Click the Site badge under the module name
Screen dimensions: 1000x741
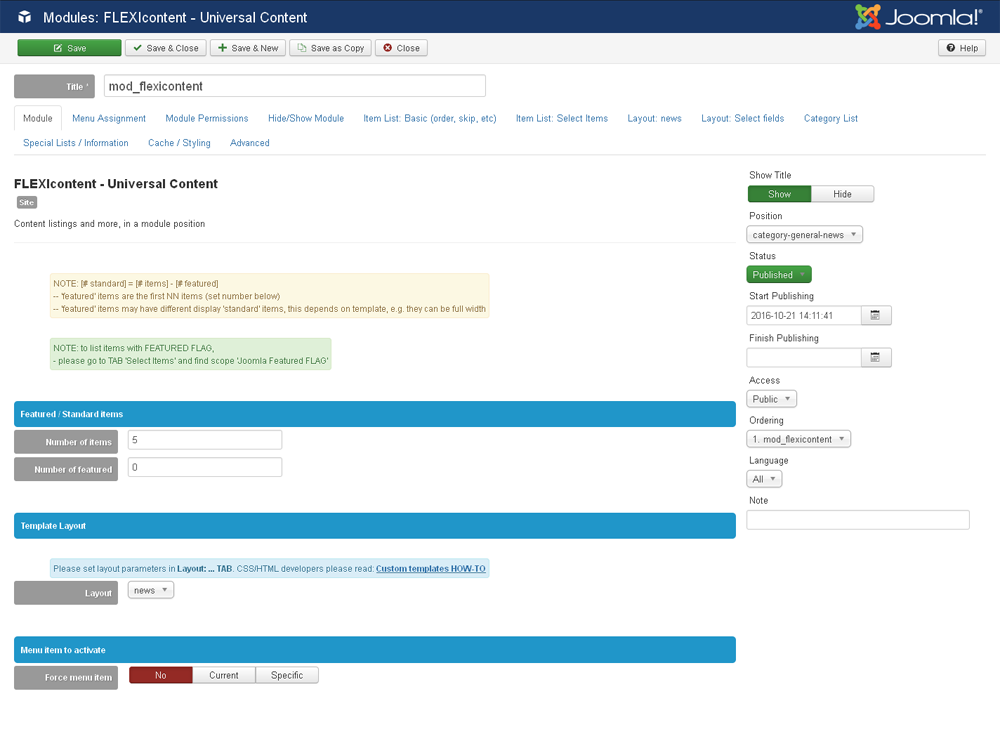point(26,202)
